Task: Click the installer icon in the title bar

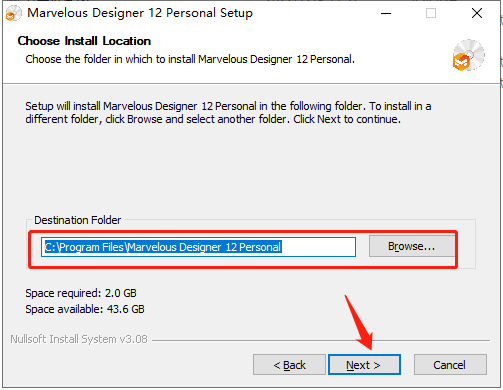Action: tap(13, 13)
